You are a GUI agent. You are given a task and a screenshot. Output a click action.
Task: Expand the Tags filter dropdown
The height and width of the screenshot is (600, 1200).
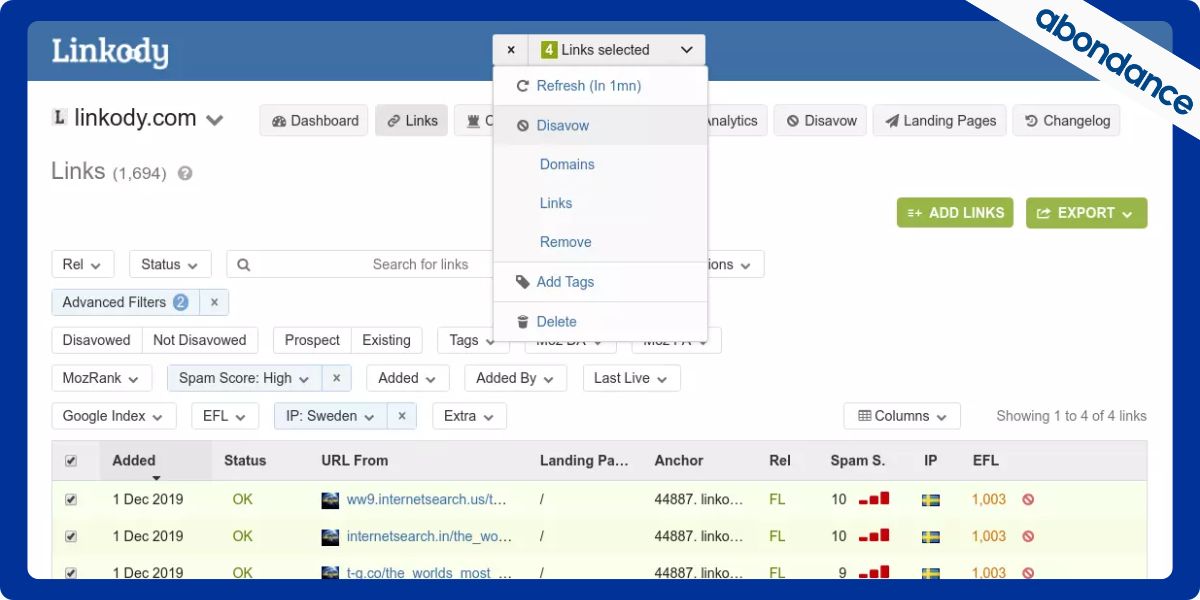(473, 340)
